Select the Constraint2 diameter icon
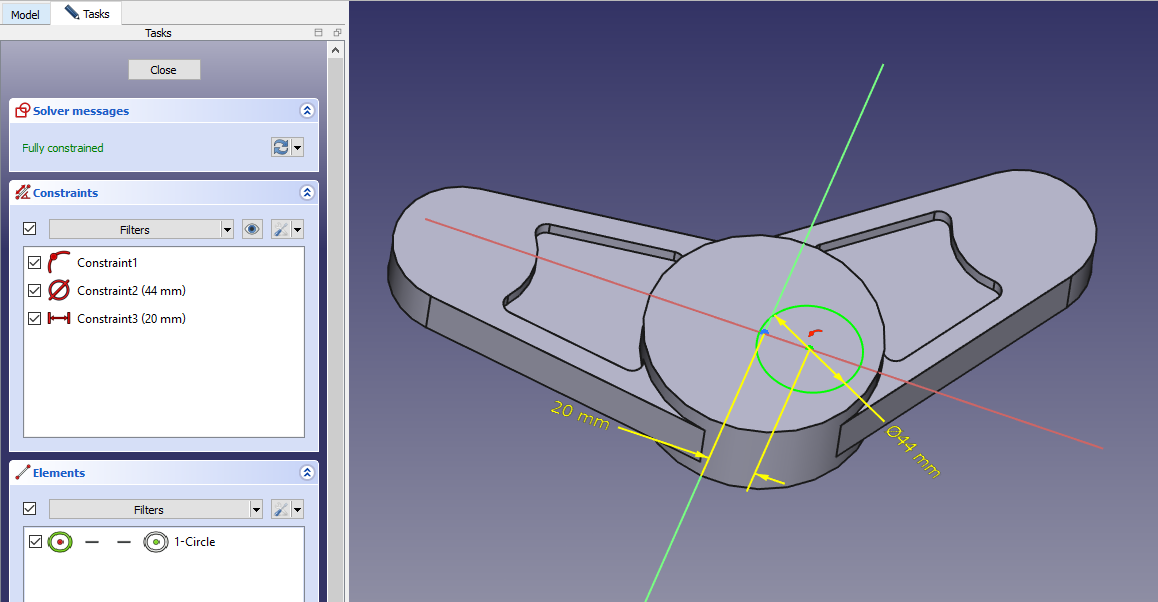 (x=59, y=290)
